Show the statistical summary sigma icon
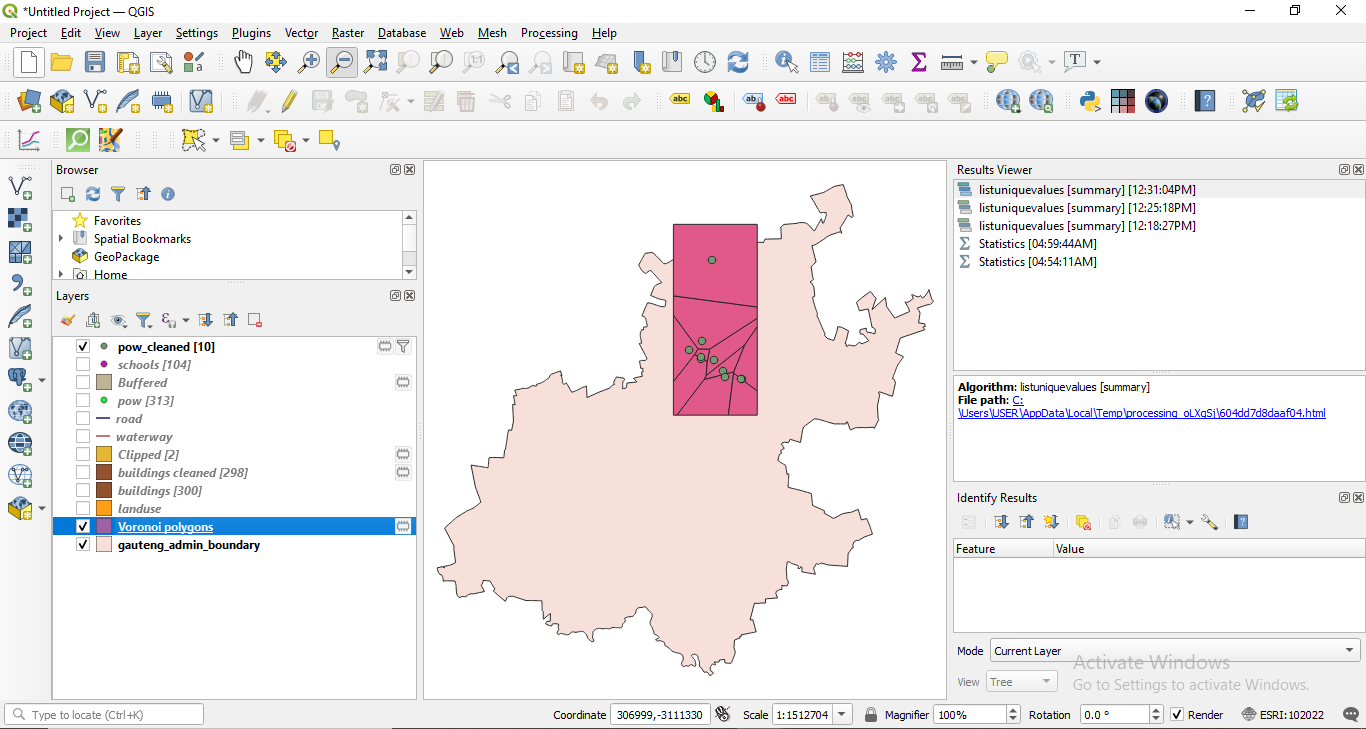Image resolution: width=1366 pixels, height=729 pixels. pos(919,62)
